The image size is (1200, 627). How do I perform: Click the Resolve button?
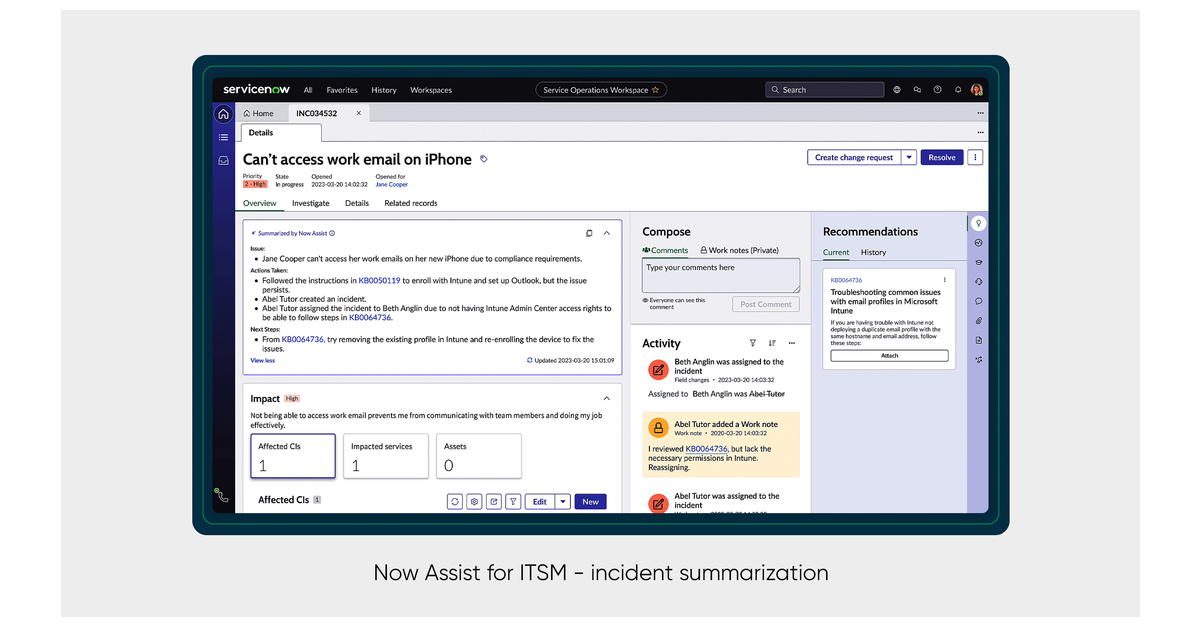point(941,157)
